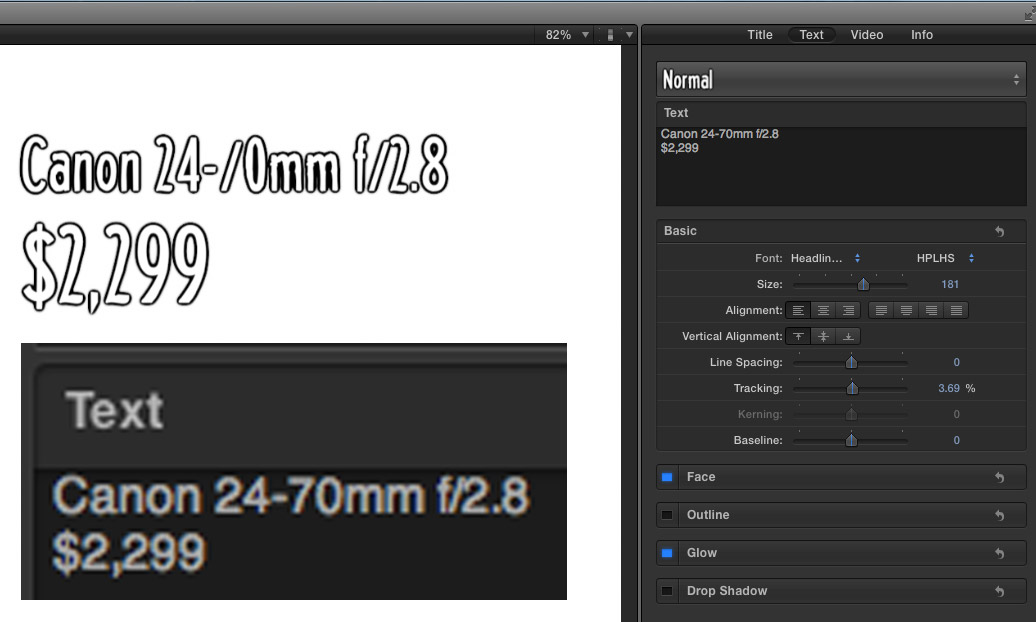Disable the Glow checkbox
The image size is (1036, 622).
pos(667,553)
